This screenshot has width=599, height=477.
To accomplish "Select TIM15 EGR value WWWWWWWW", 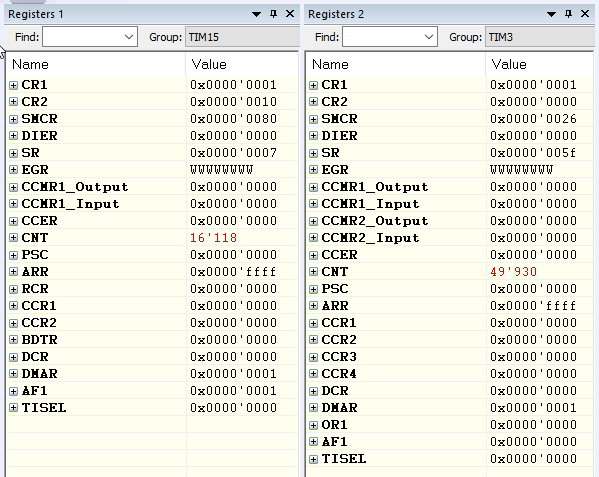I will point(222,170).
